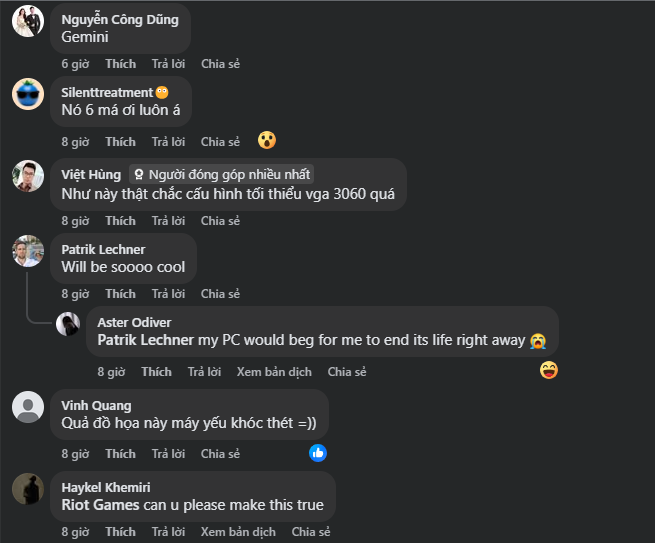
Task: Like Patrik Lechner's comment via Thích
Action: pyautogui.click(x=120, y=294)
